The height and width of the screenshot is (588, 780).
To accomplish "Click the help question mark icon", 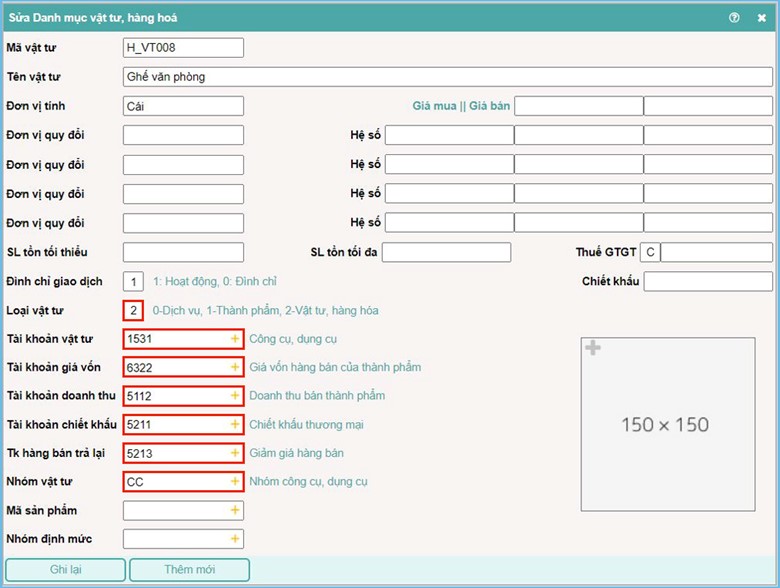I will [x=735, y=17].
